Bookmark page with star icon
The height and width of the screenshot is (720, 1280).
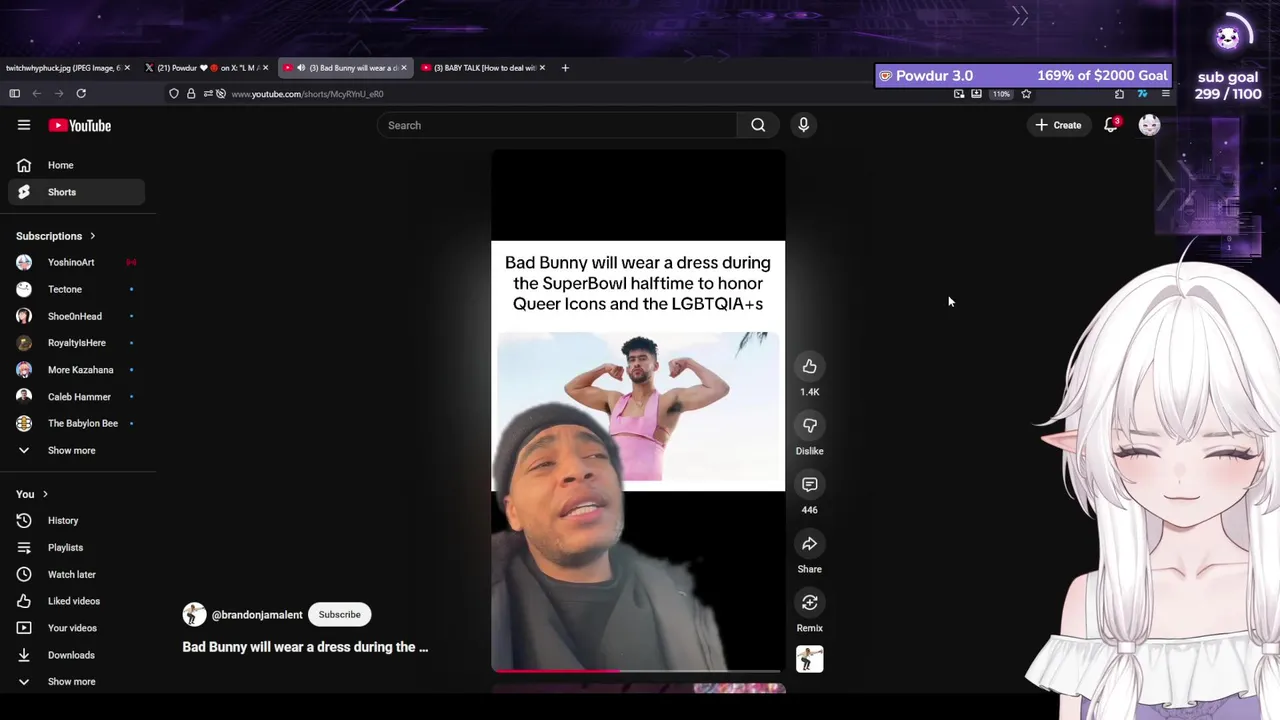pos(1026,94)
